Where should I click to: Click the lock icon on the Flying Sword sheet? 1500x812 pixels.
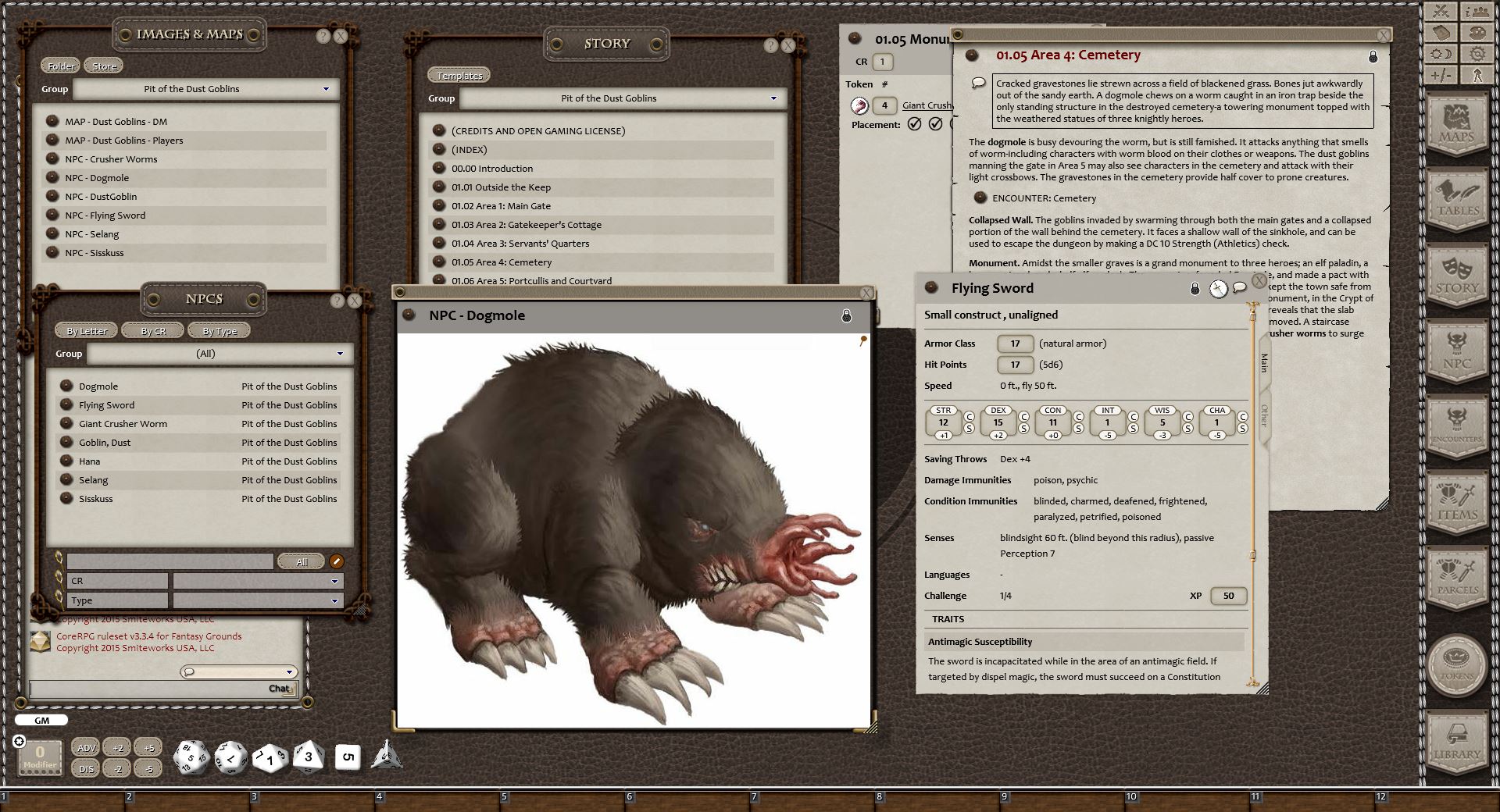pyautogui.click(x=1193, y=288)
